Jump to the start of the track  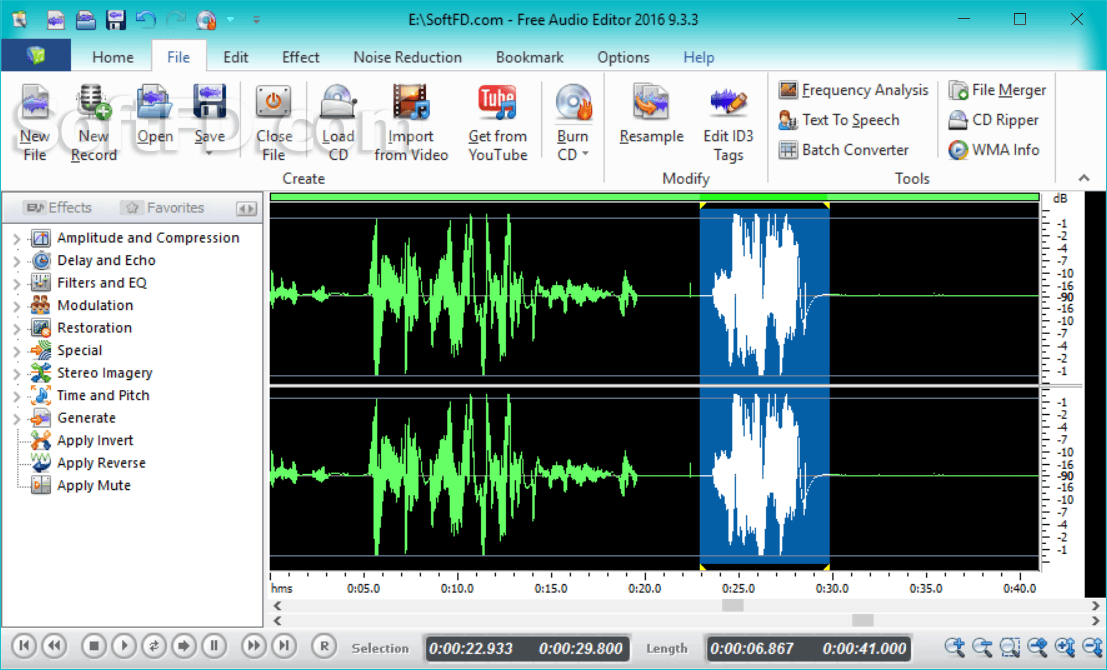pos(24,645)
